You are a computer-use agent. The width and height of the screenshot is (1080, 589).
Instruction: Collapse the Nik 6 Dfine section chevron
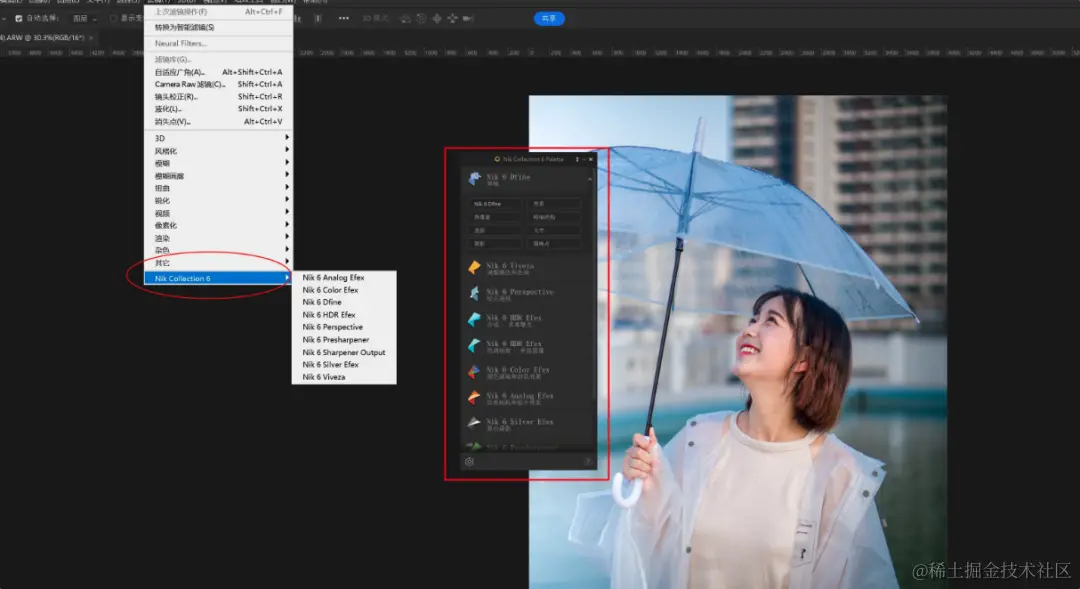(589, 179)
